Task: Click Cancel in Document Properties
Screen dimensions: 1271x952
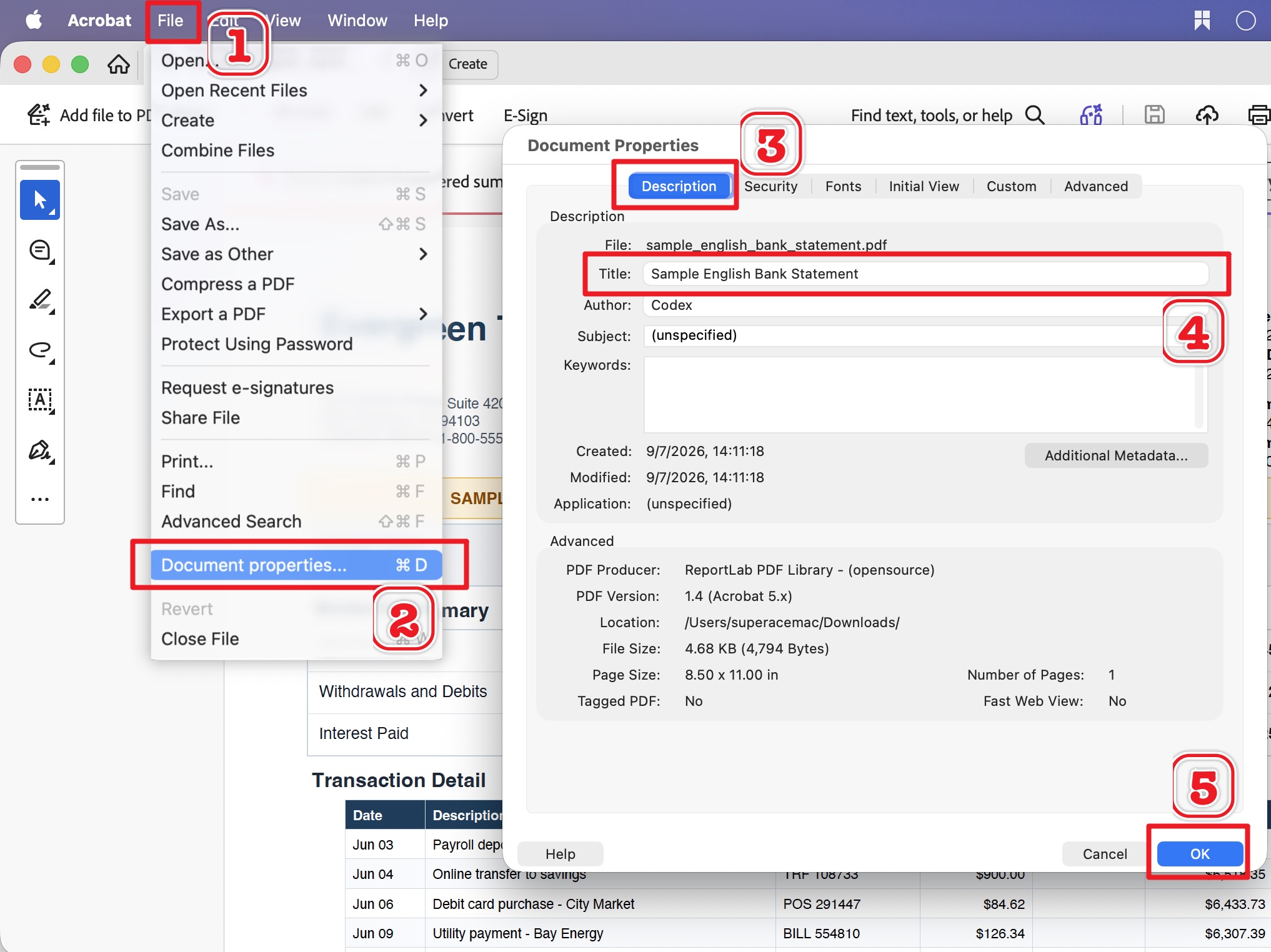Action: (1105, 854)
